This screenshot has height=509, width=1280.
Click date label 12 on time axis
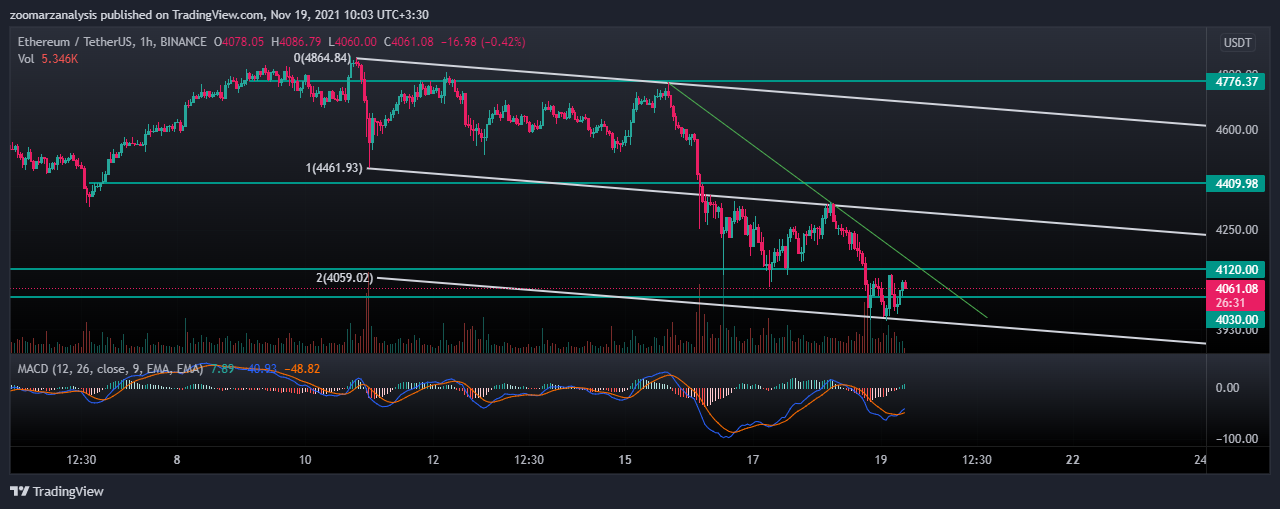pos(433,460)
